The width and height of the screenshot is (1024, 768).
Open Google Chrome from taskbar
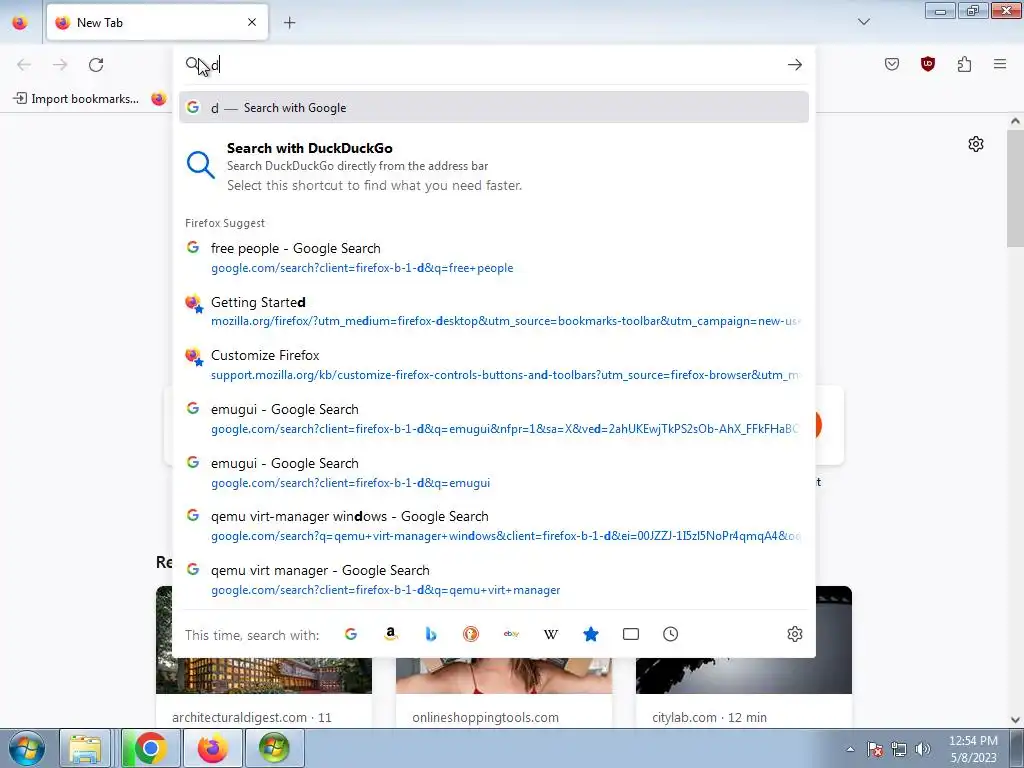pos(150,748)
